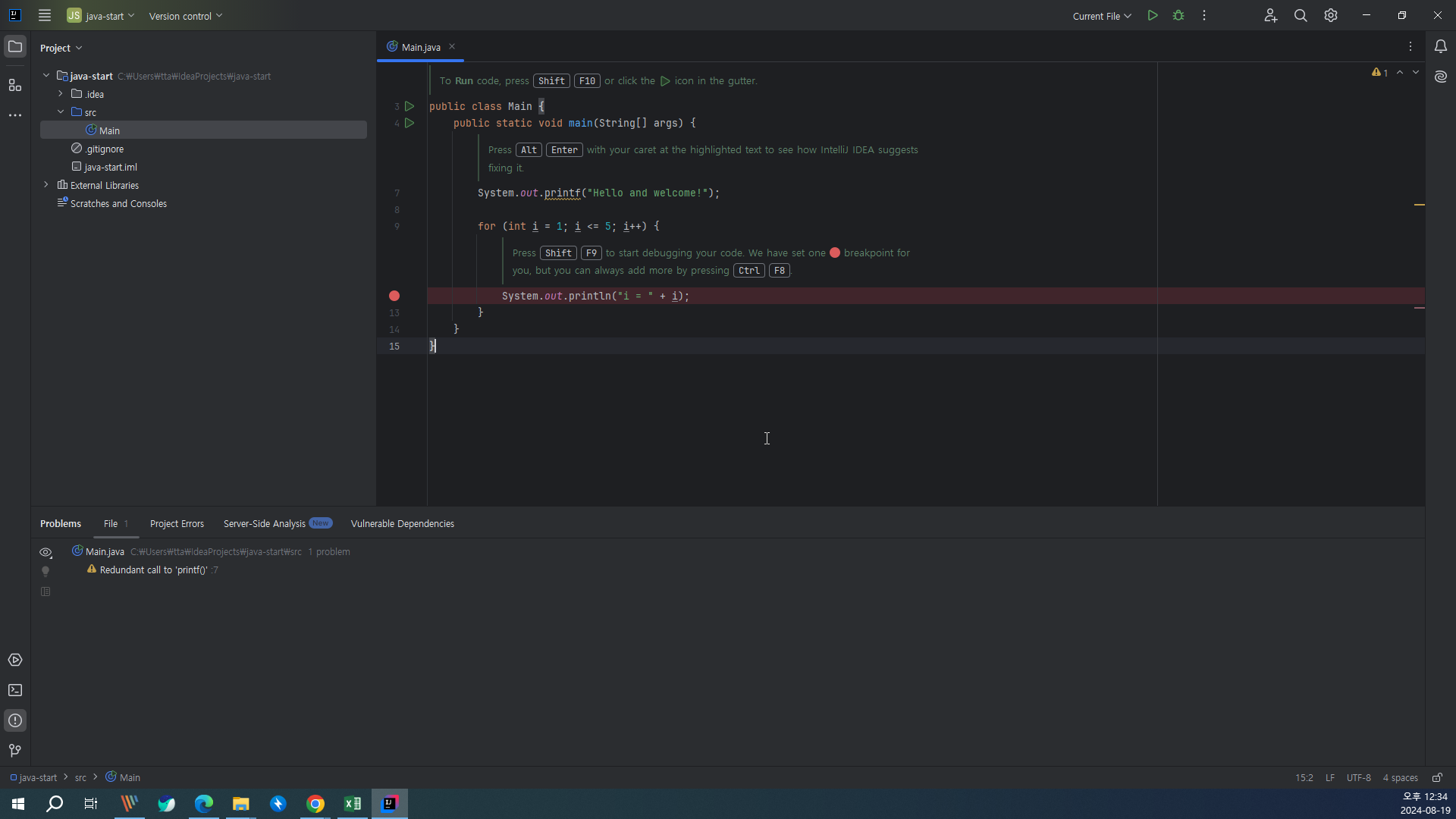
Task: Click the yellow warning stripe marker in the scrollbar
Action: click(1419, 205)
